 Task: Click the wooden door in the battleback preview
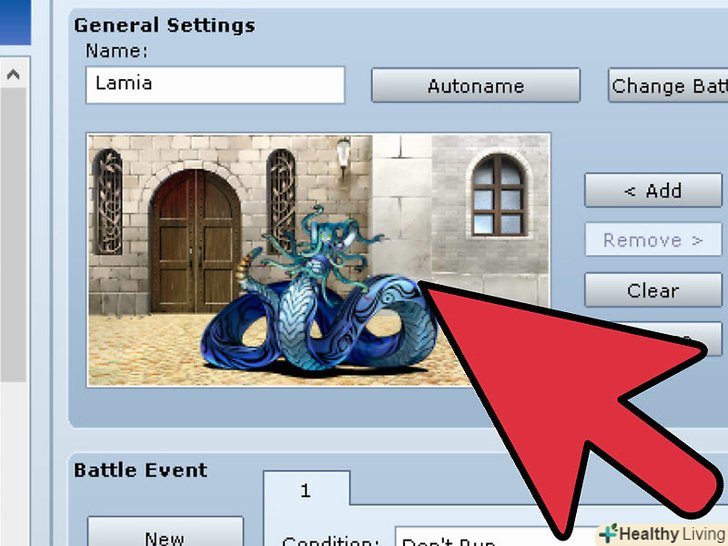pyautogui.click(x=195, y=241)
